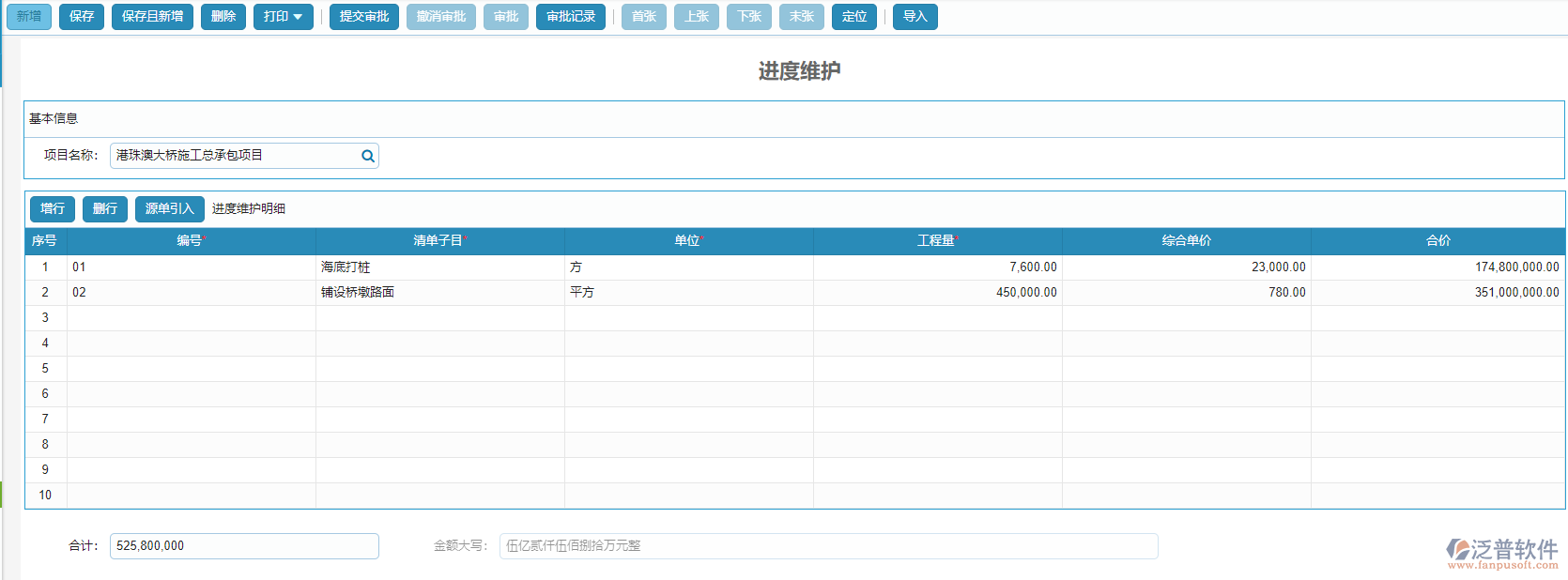Click the 项目名称 input field
Screen dimensions: 1568x580
tap(235, 156)
